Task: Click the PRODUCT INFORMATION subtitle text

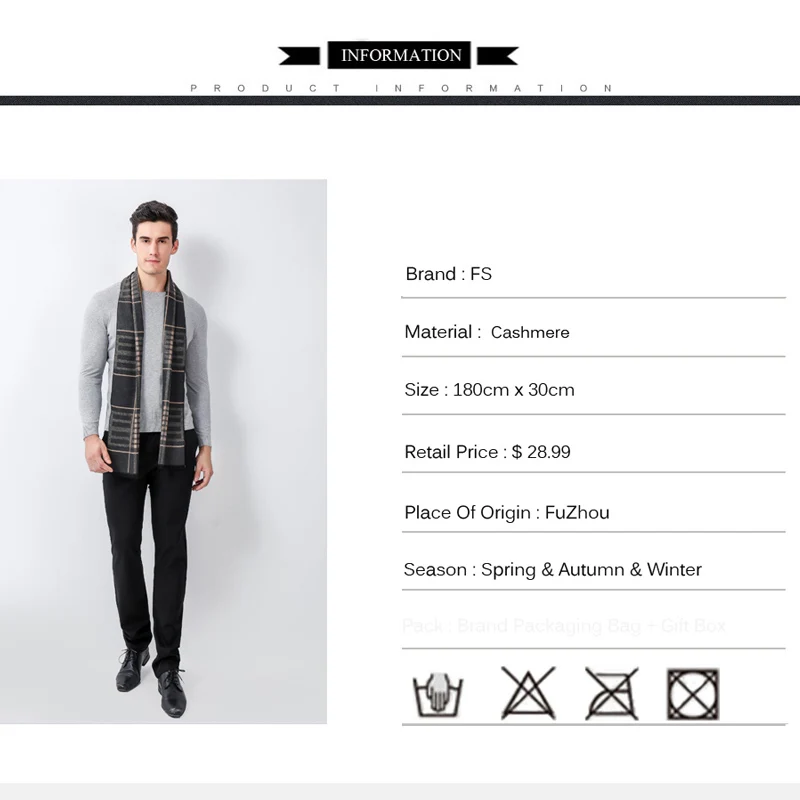Action: tap(401, 88)
